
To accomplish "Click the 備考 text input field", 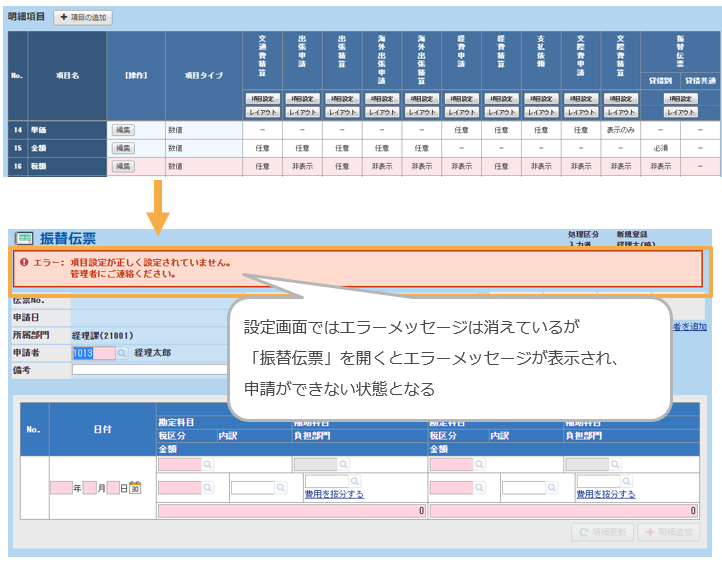I will [150, 370].
